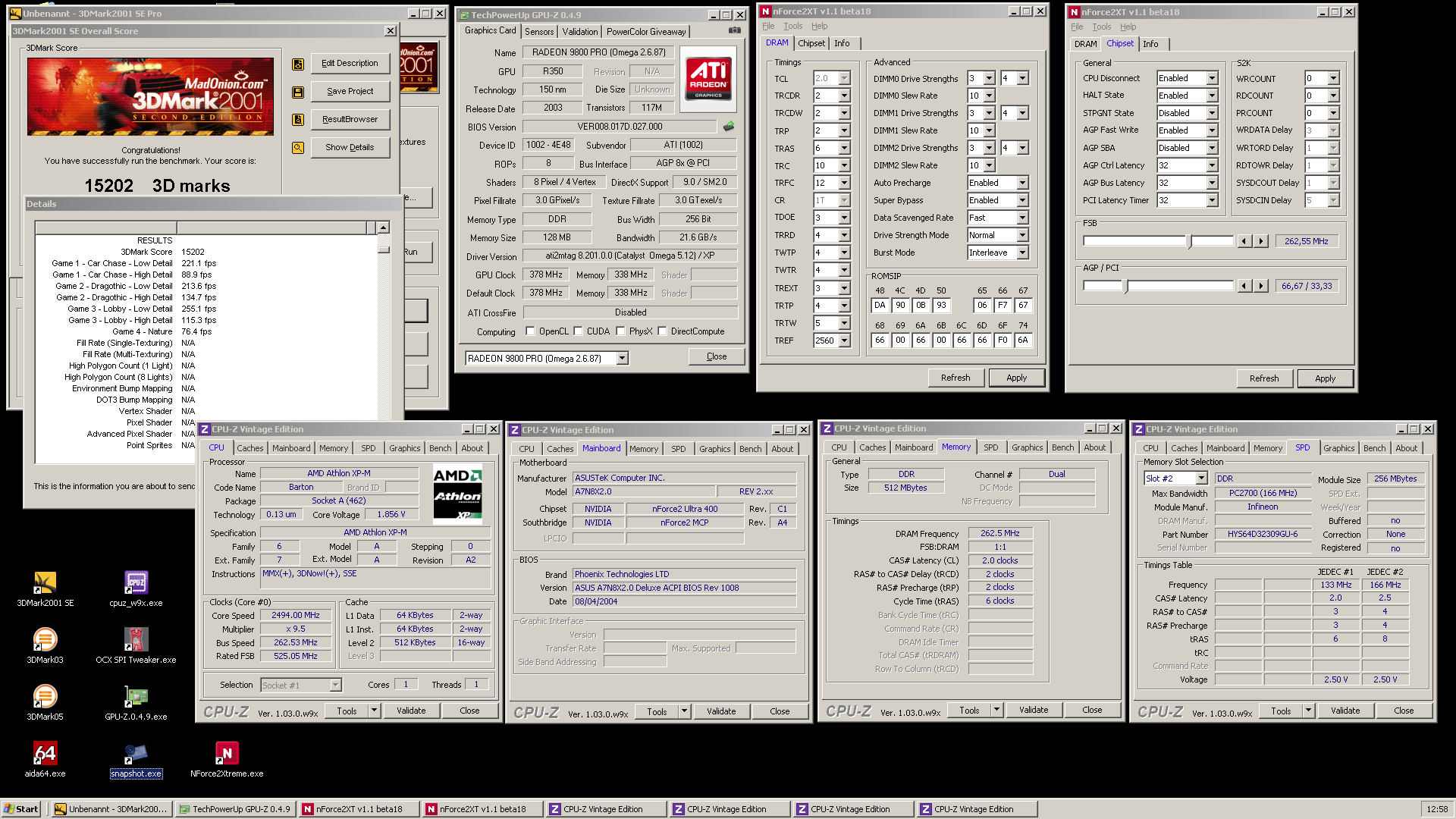Open the OCX SPI Tweaker.exe icon
This screenshot has width=1456, height=819.
[136, 640]
